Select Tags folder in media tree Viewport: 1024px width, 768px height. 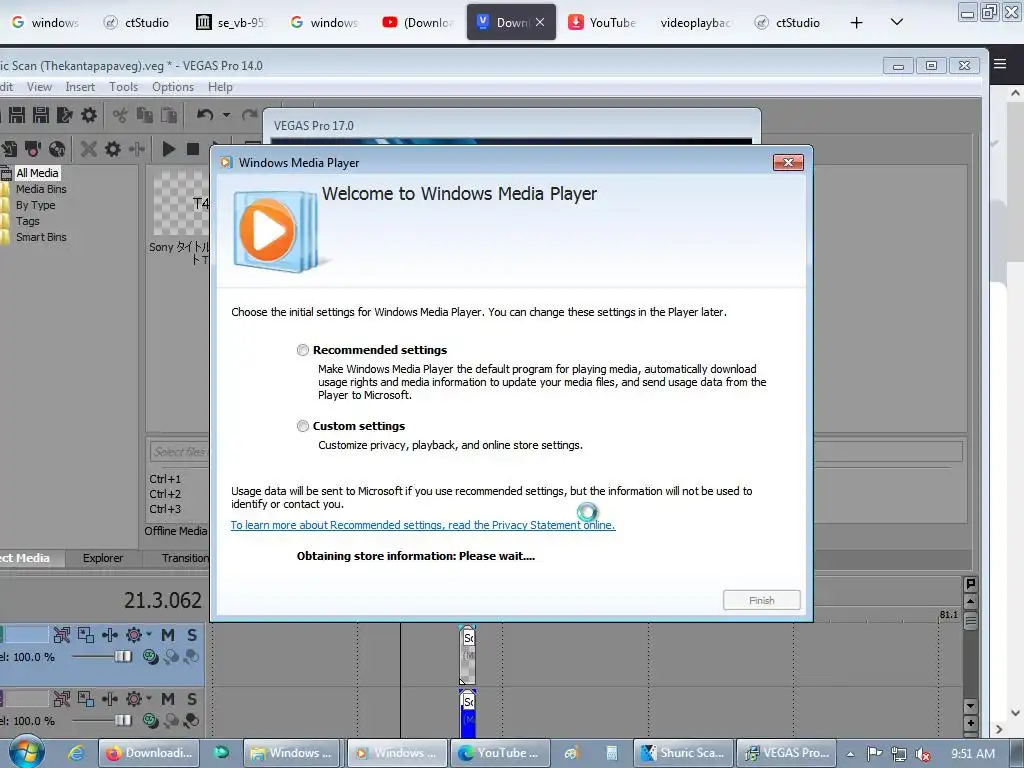(27, 221)
